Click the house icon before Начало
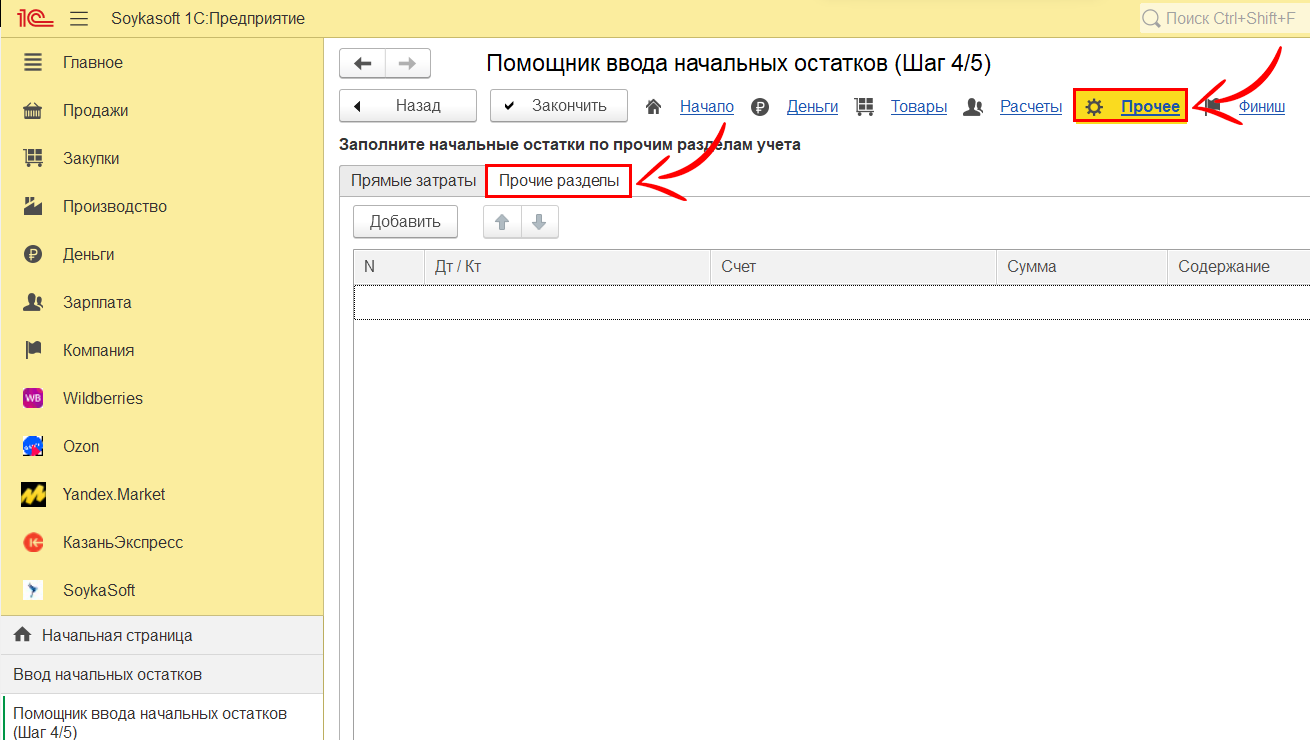The height and width of the screenshot is (740, 1310). (x=654, y=106)
